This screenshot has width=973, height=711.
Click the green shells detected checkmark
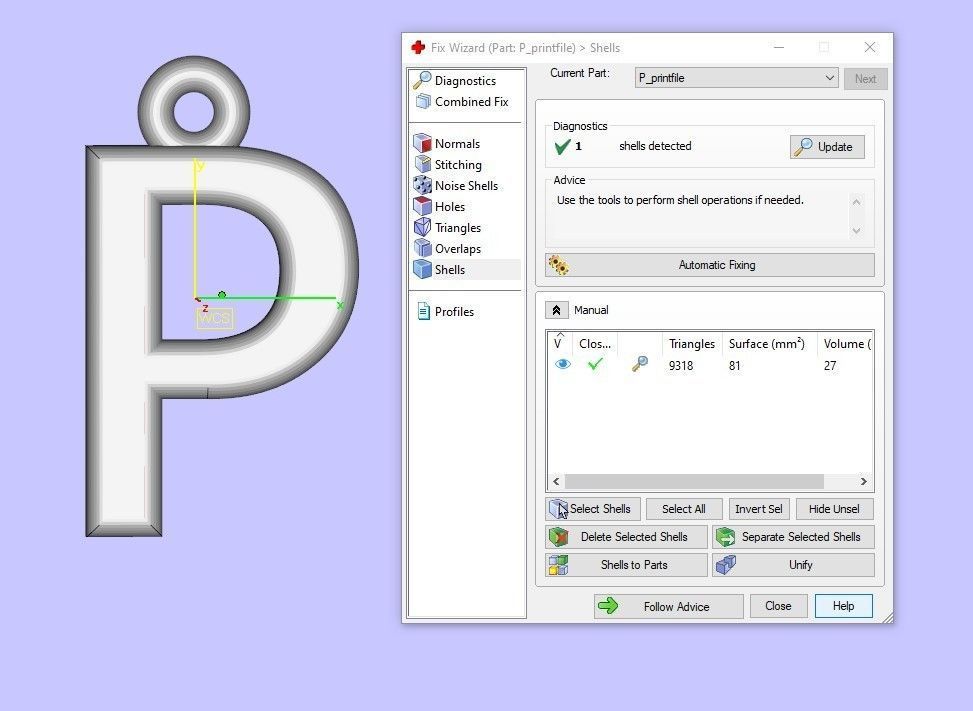pos(562,146)
